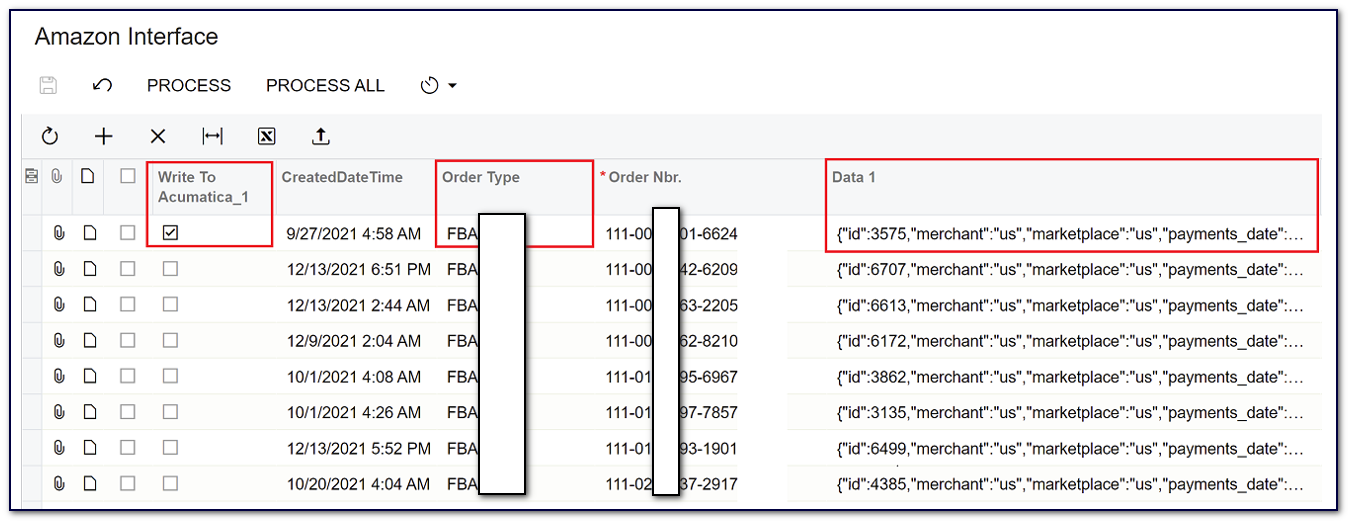1348x521 pixels.
Task: Open attachments for the 10/1/2021 4:26 AM row
Action: (58, 412)
